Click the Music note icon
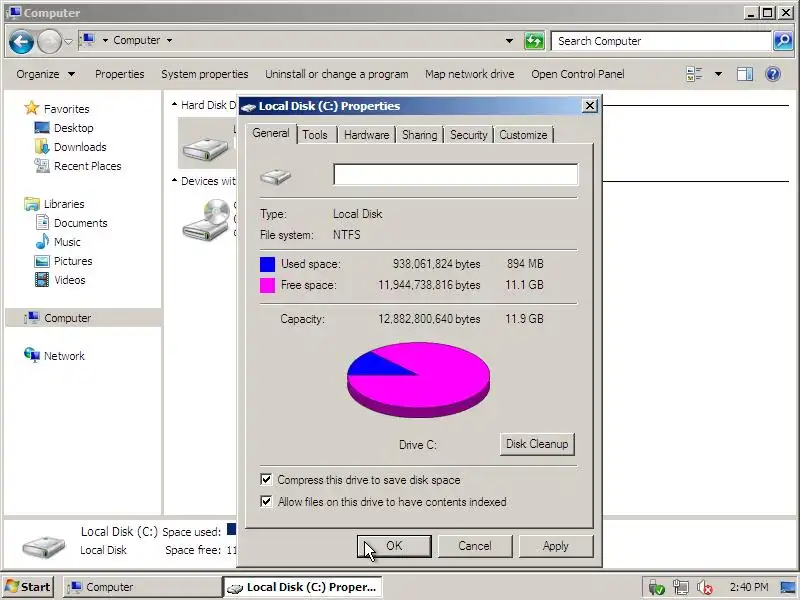Image resolution: width=800 pixels, height=600 pixels. click(42, 241)
